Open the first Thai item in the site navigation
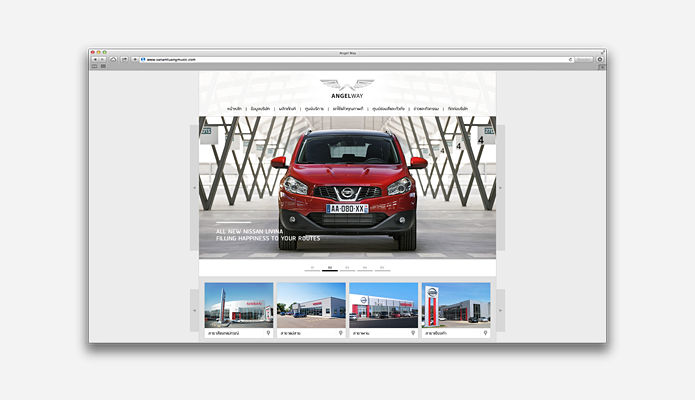The image size is (695, 400). [234, 109]
